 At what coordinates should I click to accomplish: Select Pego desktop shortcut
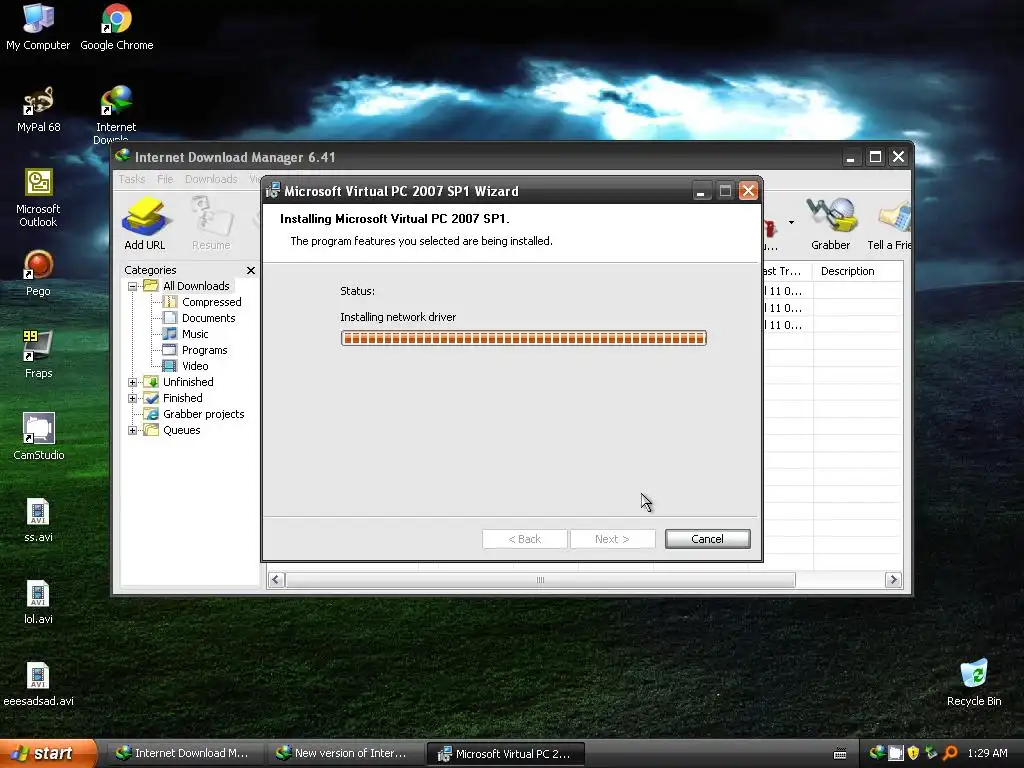coord(38,273)
